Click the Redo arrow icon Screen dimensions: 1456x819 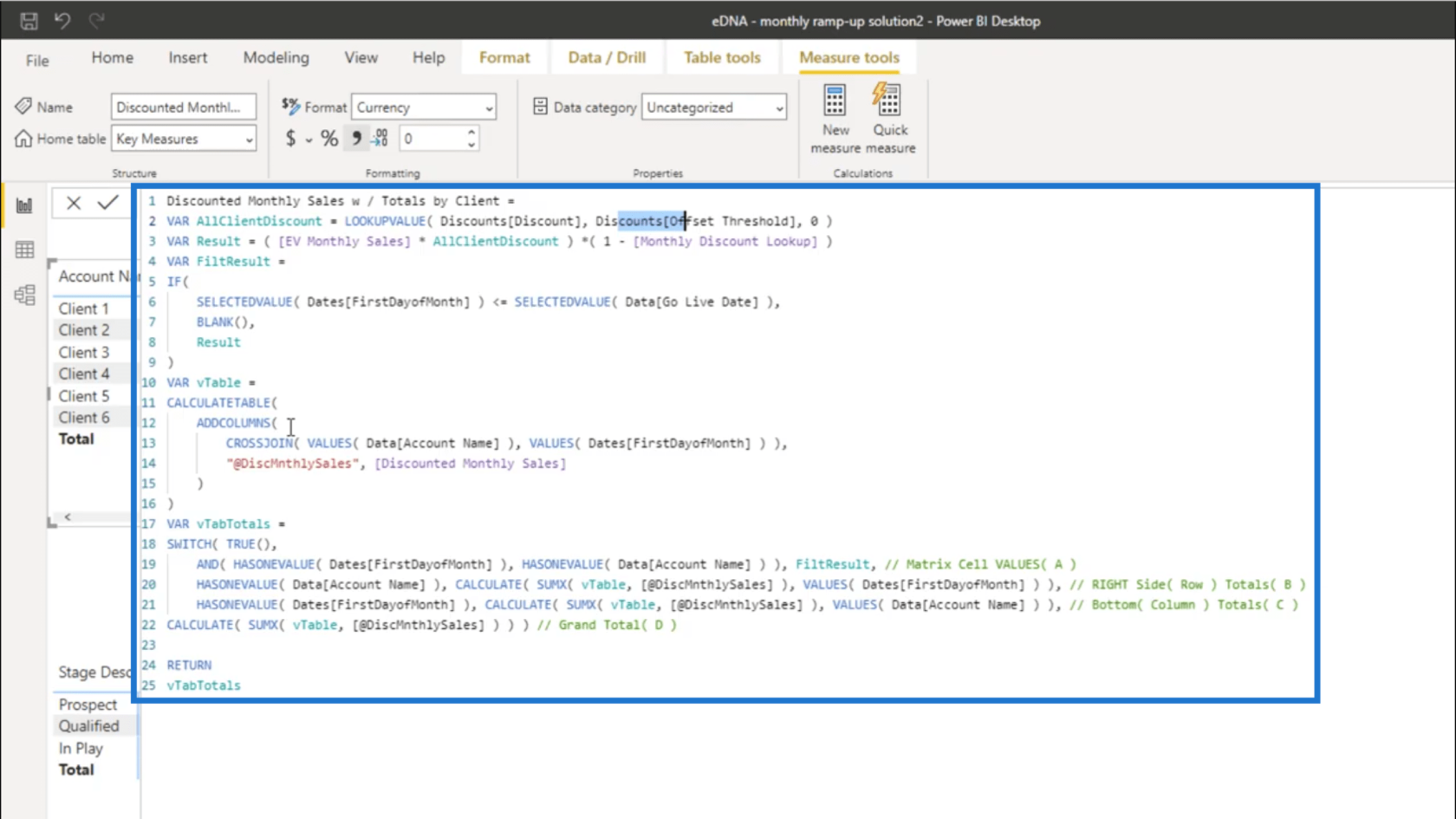coord(96,20)
